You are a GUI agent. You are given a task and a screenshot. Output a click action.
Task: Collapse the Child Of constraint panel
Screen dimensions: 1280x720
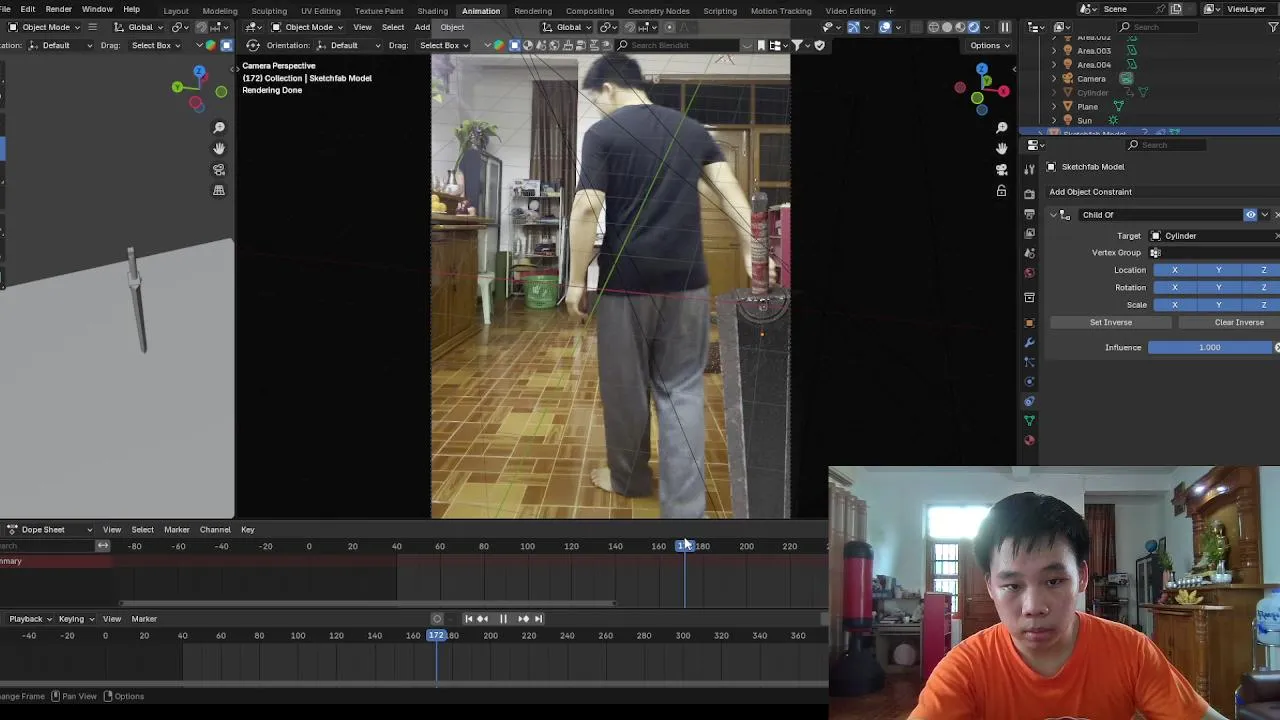(x=1053, y=215)
